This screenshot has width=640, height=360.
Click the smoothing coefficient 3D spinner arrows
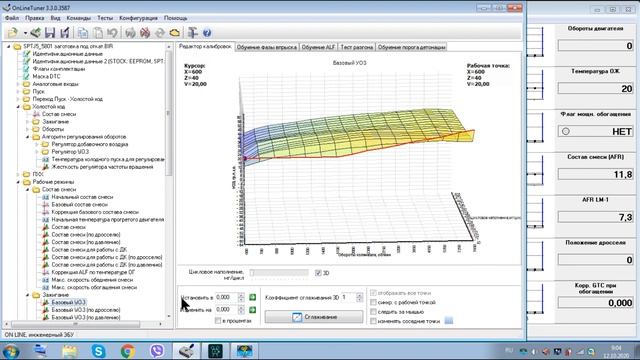tap(359, 298)
